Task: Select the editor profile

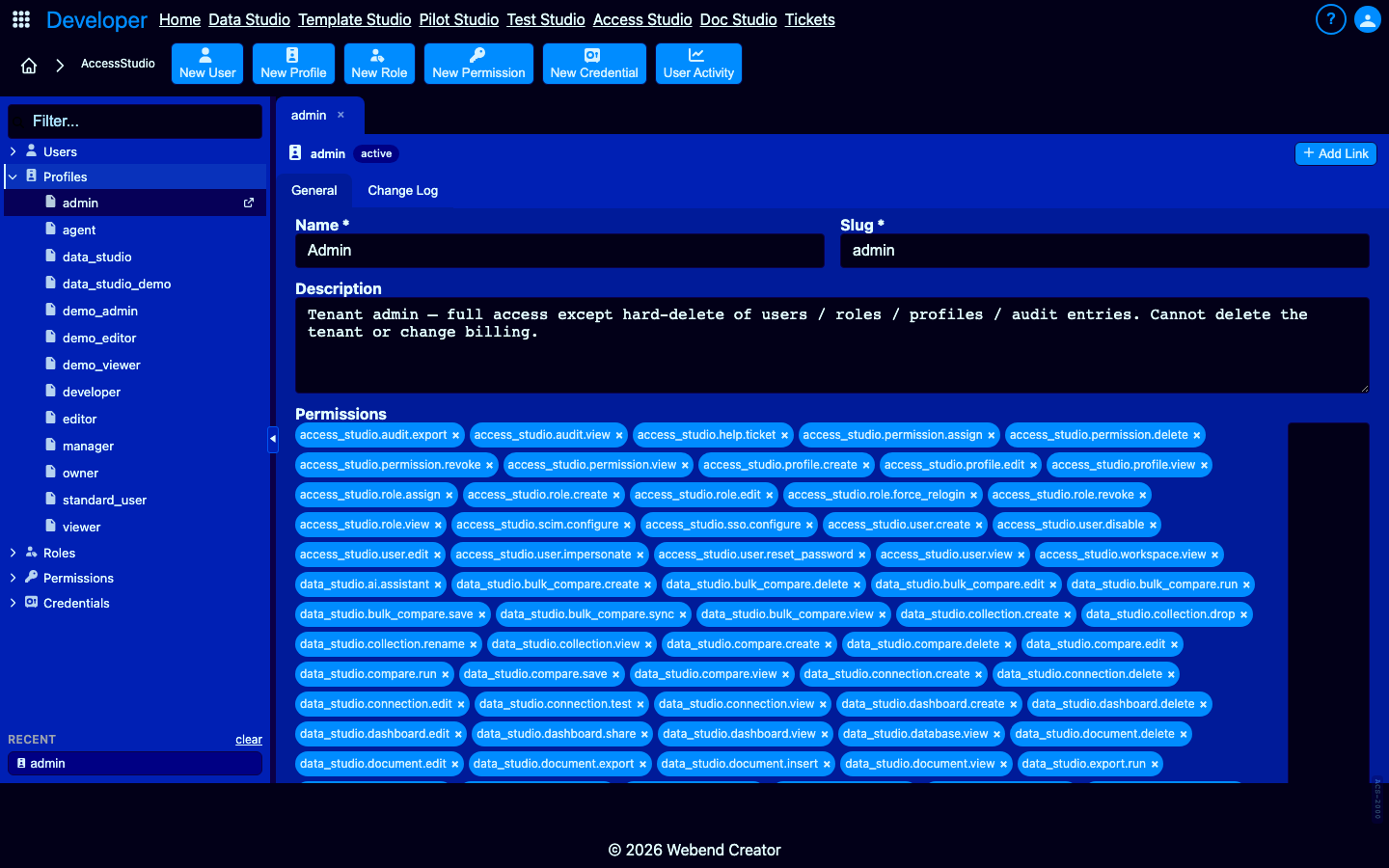Action: click(x=135, y=419)
